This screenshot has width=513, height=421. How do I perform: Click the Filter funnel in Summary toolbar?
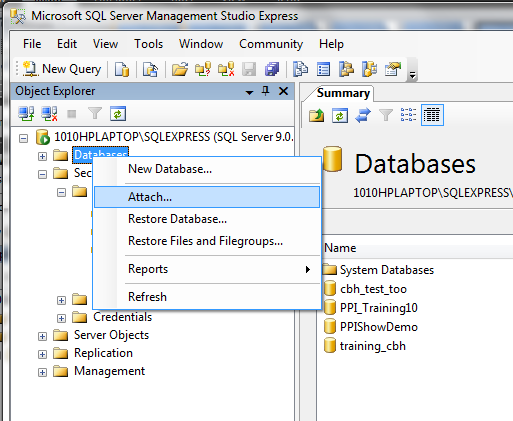point(386,115)
